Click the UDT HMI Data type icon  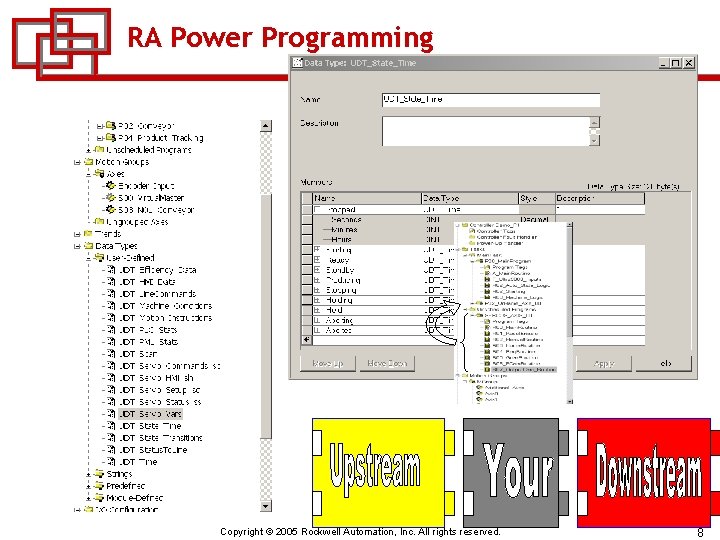[x=111, y=281]
